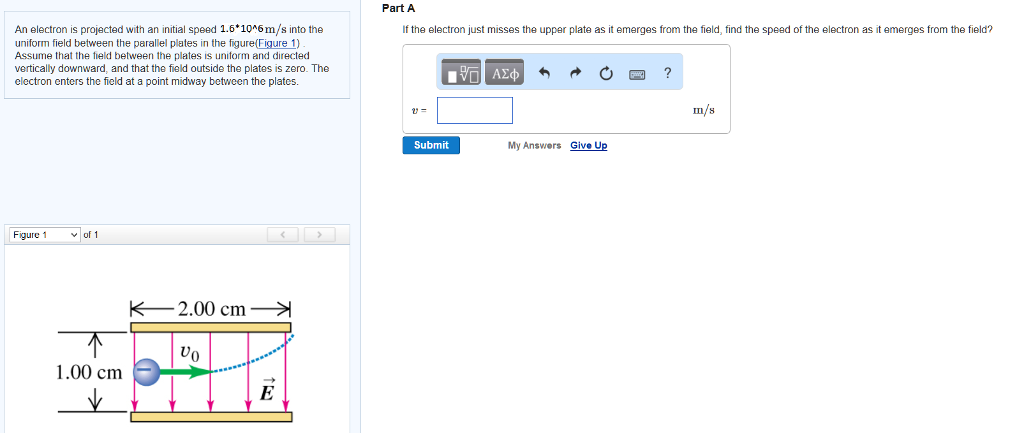Click the redo arrow in answer toolbar

[x=575, y=74]
